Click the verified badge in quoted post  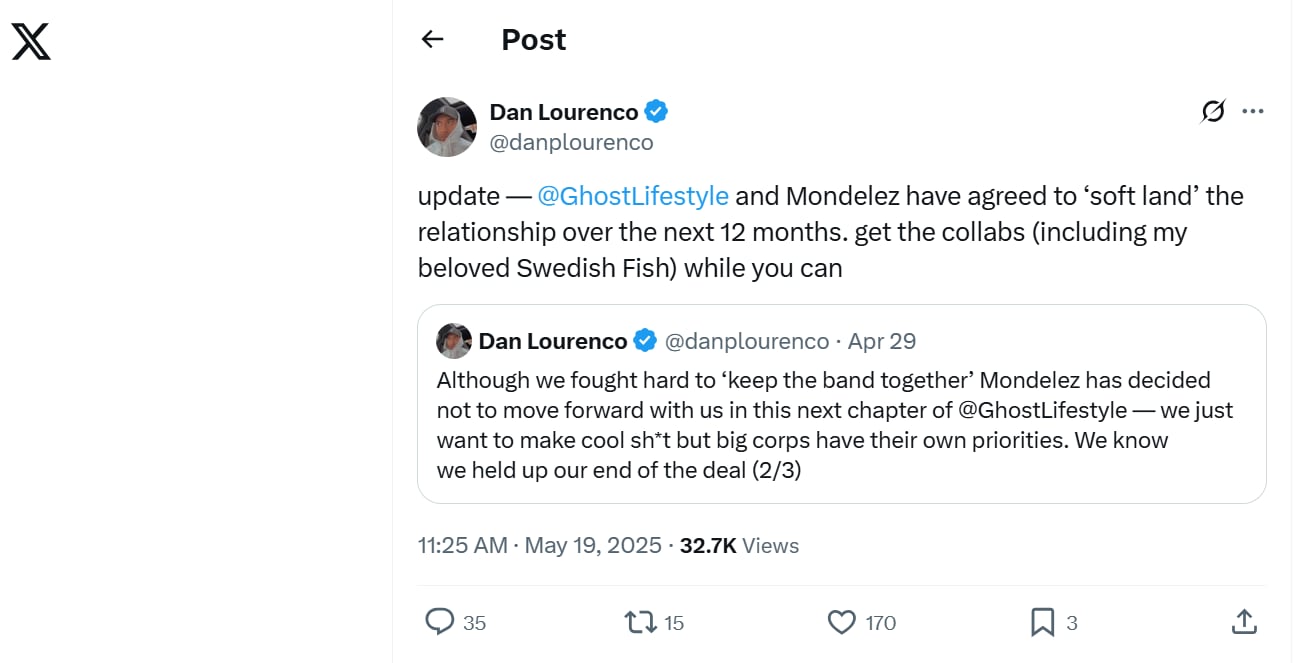pos(645,341)
